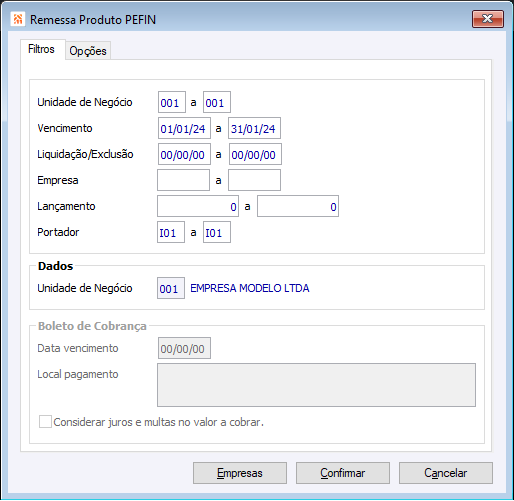The height and width of the screenshot is (501, 514).
Task: Click the Boleto de Cobrança group heading
Action: (92, 326)
